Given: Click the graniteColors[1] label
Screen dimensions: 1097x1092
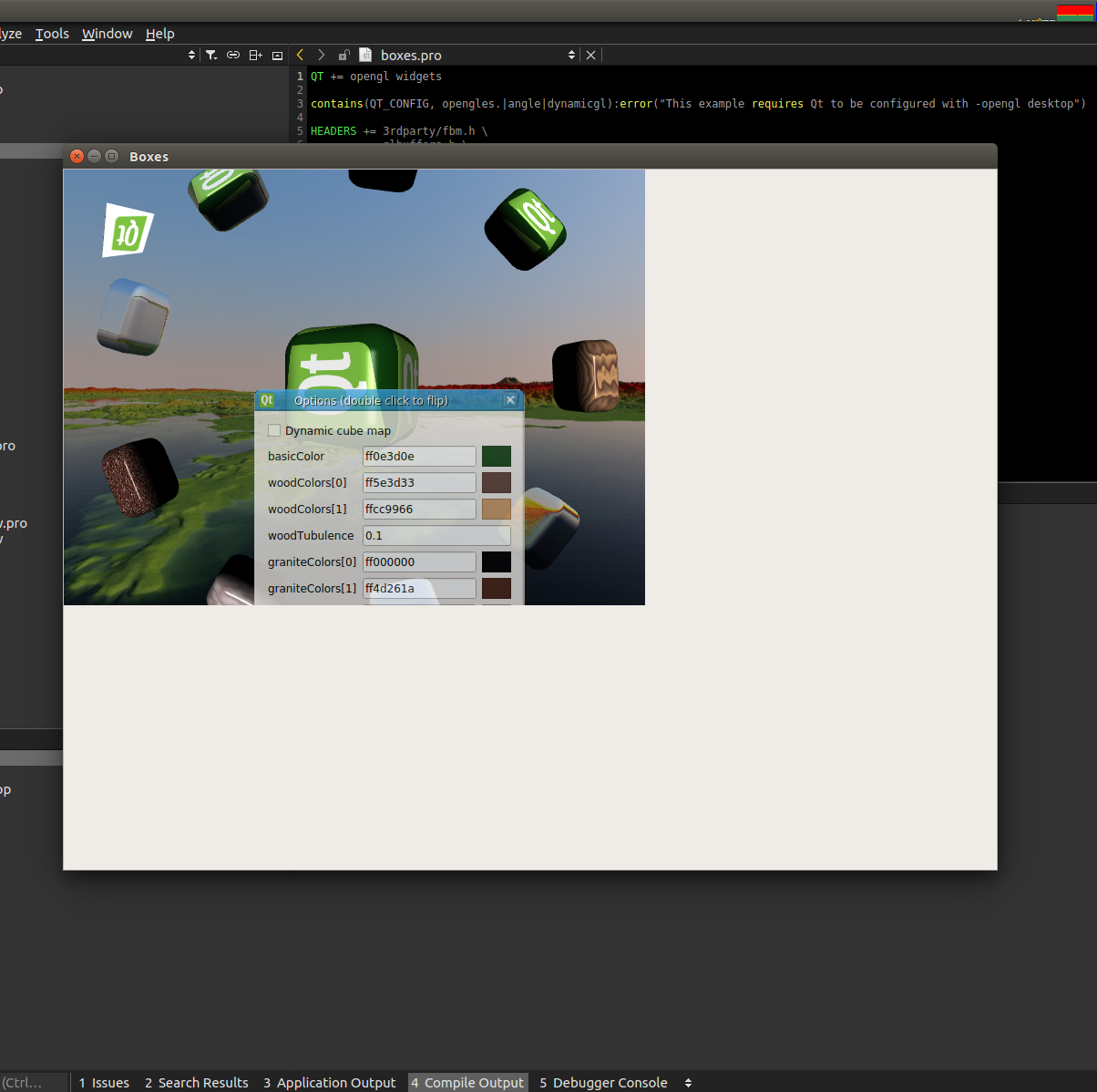Looking at the screenshot, I should point(313,588).
